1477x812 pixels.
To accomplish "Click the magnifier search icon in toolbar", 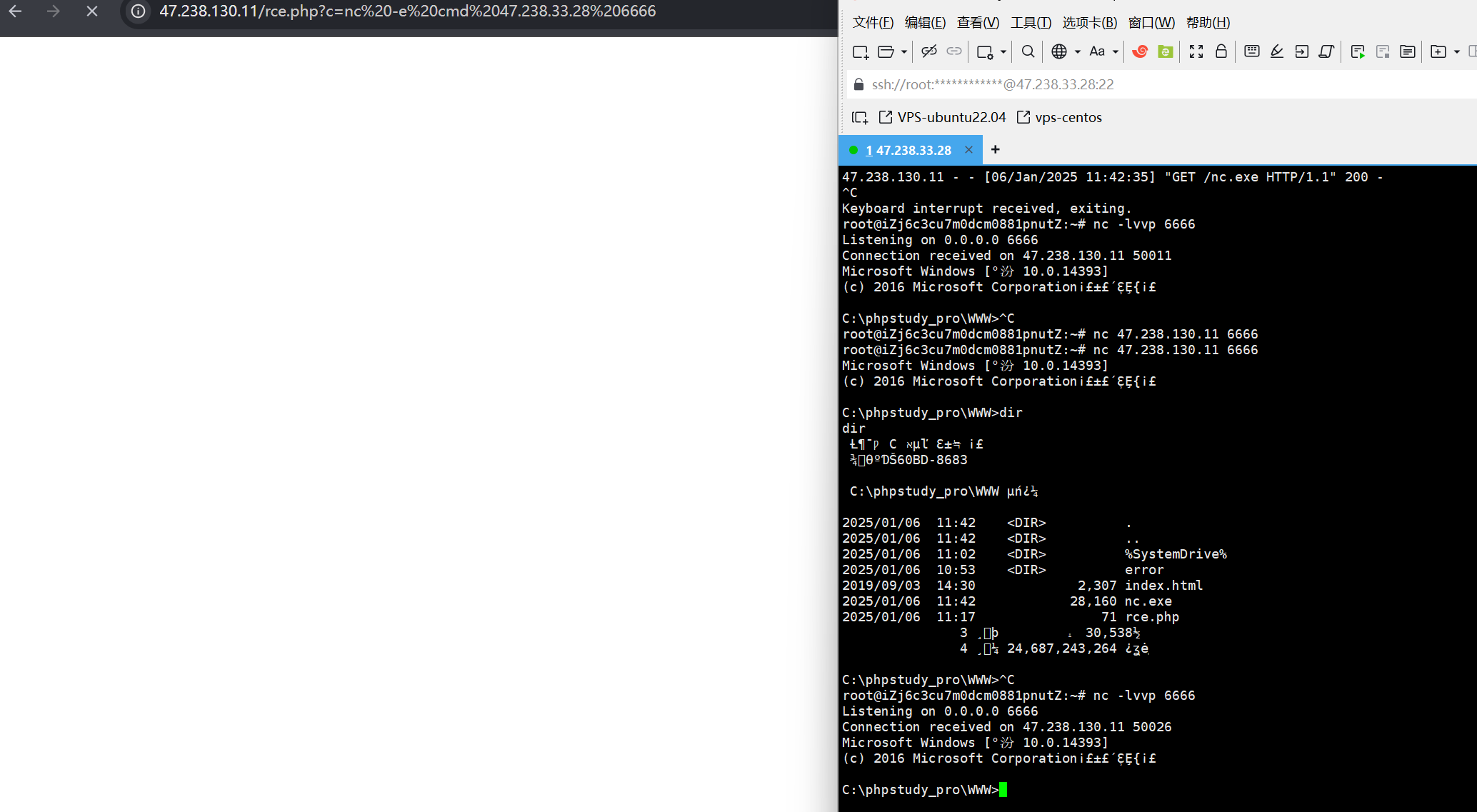I will click(x=1028, y=51).
